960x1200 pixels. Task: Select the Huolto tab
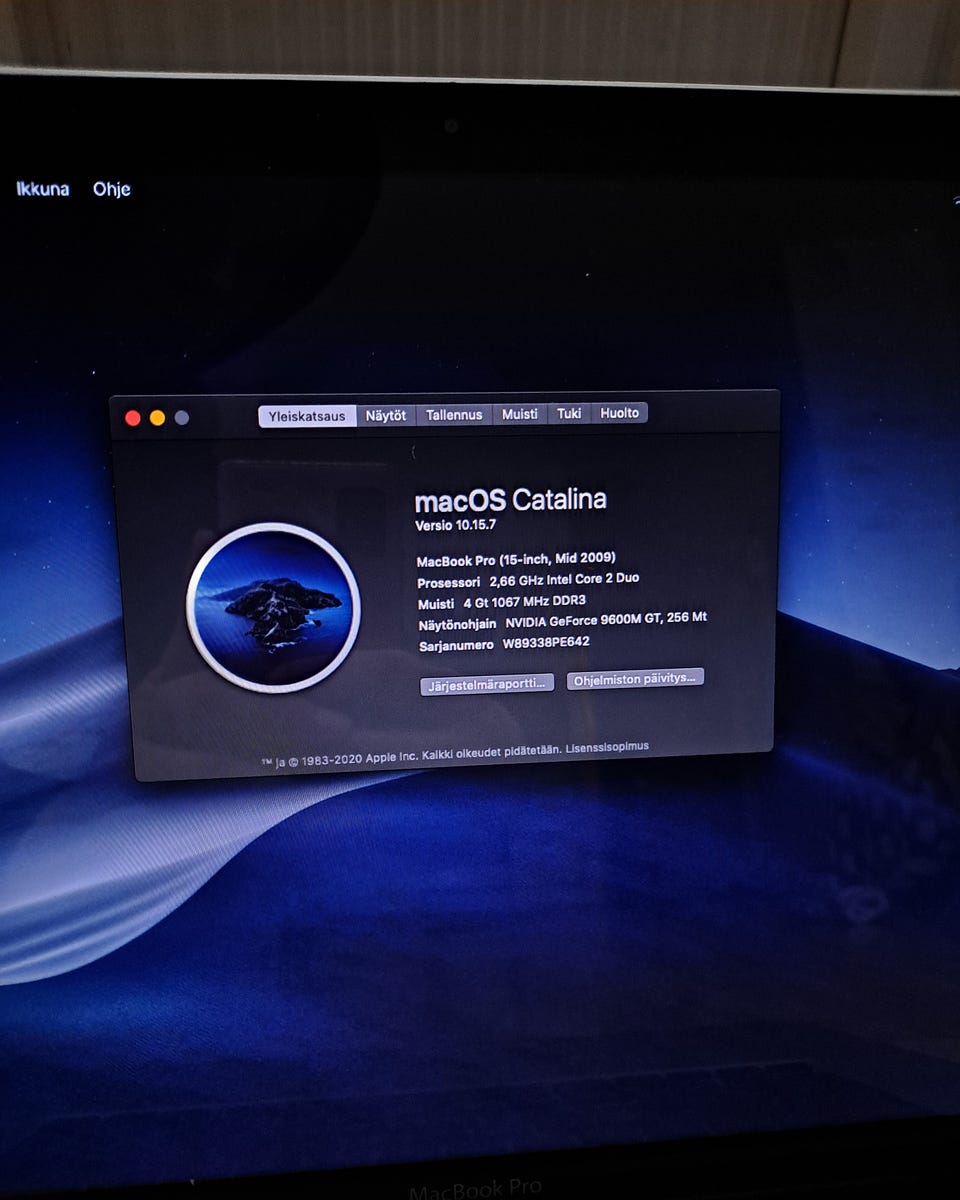(x=620, y=413)
